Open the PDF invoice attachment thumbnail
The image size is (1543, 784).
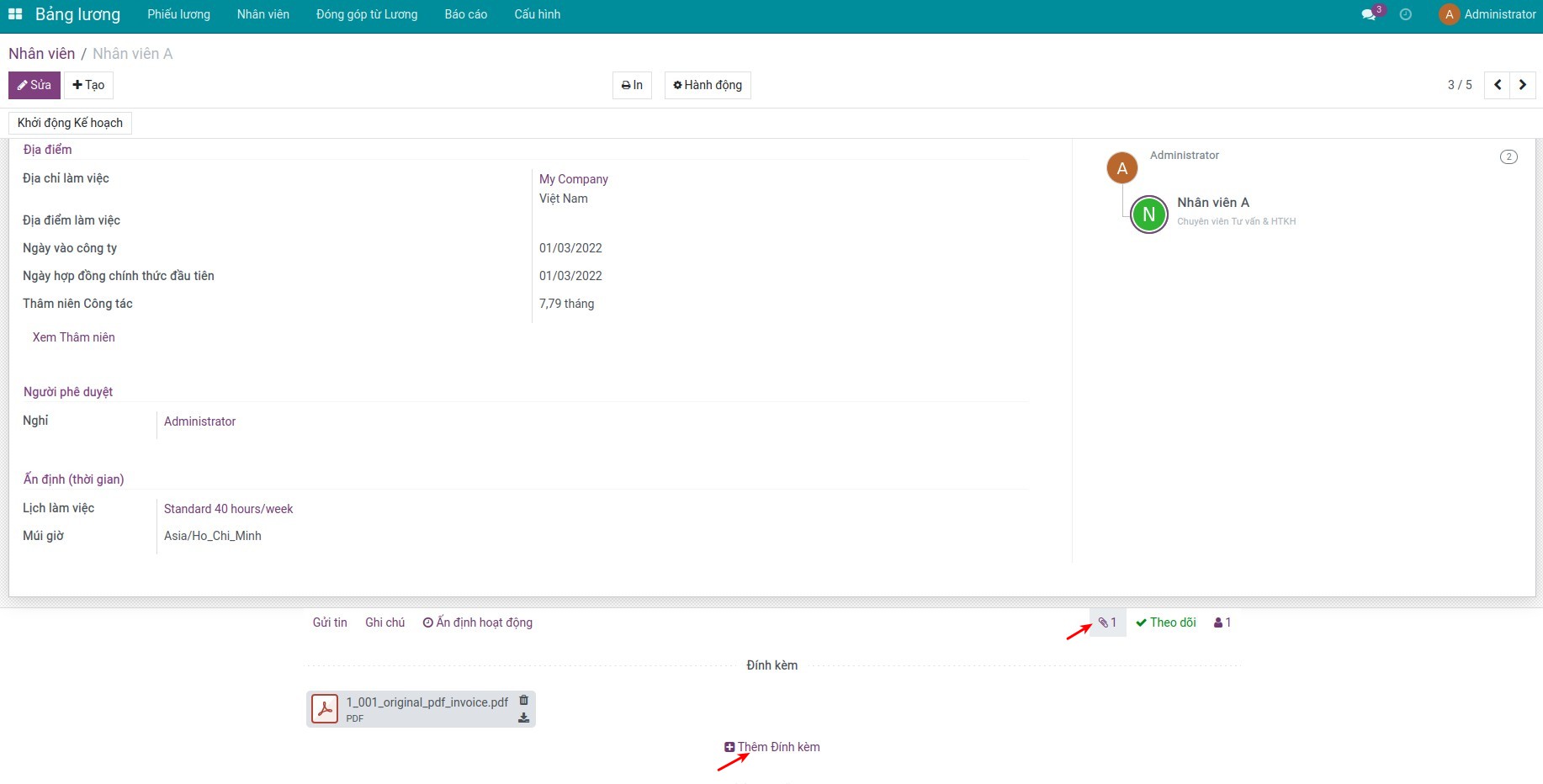click(x=325, y=709)
